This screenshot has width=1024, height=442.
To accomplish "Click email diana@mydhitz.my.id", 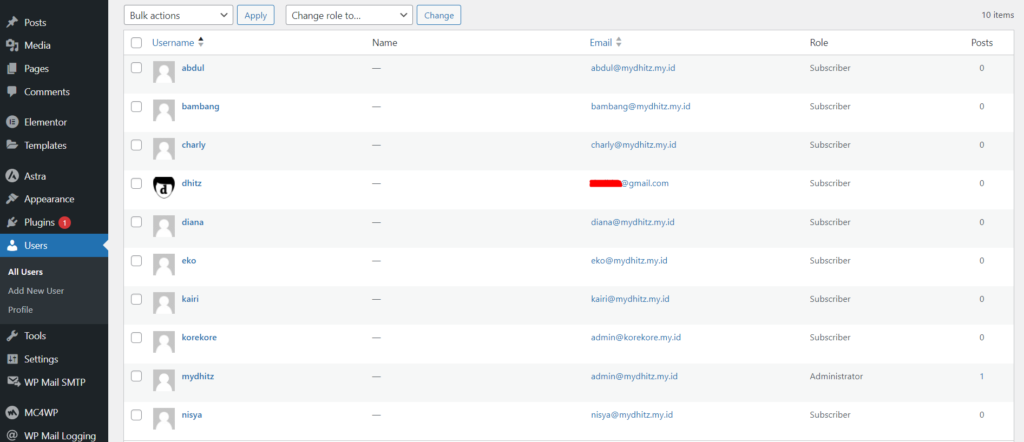I will pos(633,222).
